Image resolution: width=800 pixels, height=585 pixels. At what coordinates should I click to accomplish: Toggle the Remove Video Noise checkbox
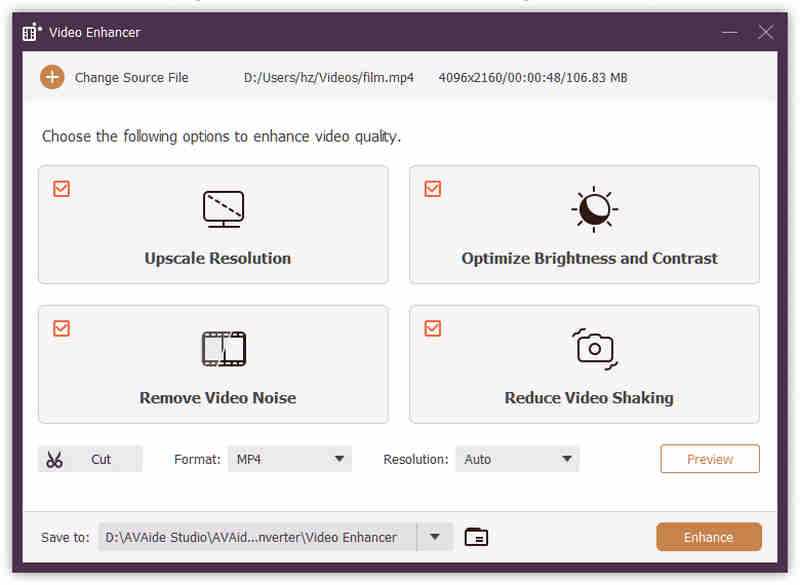[61, 328]
